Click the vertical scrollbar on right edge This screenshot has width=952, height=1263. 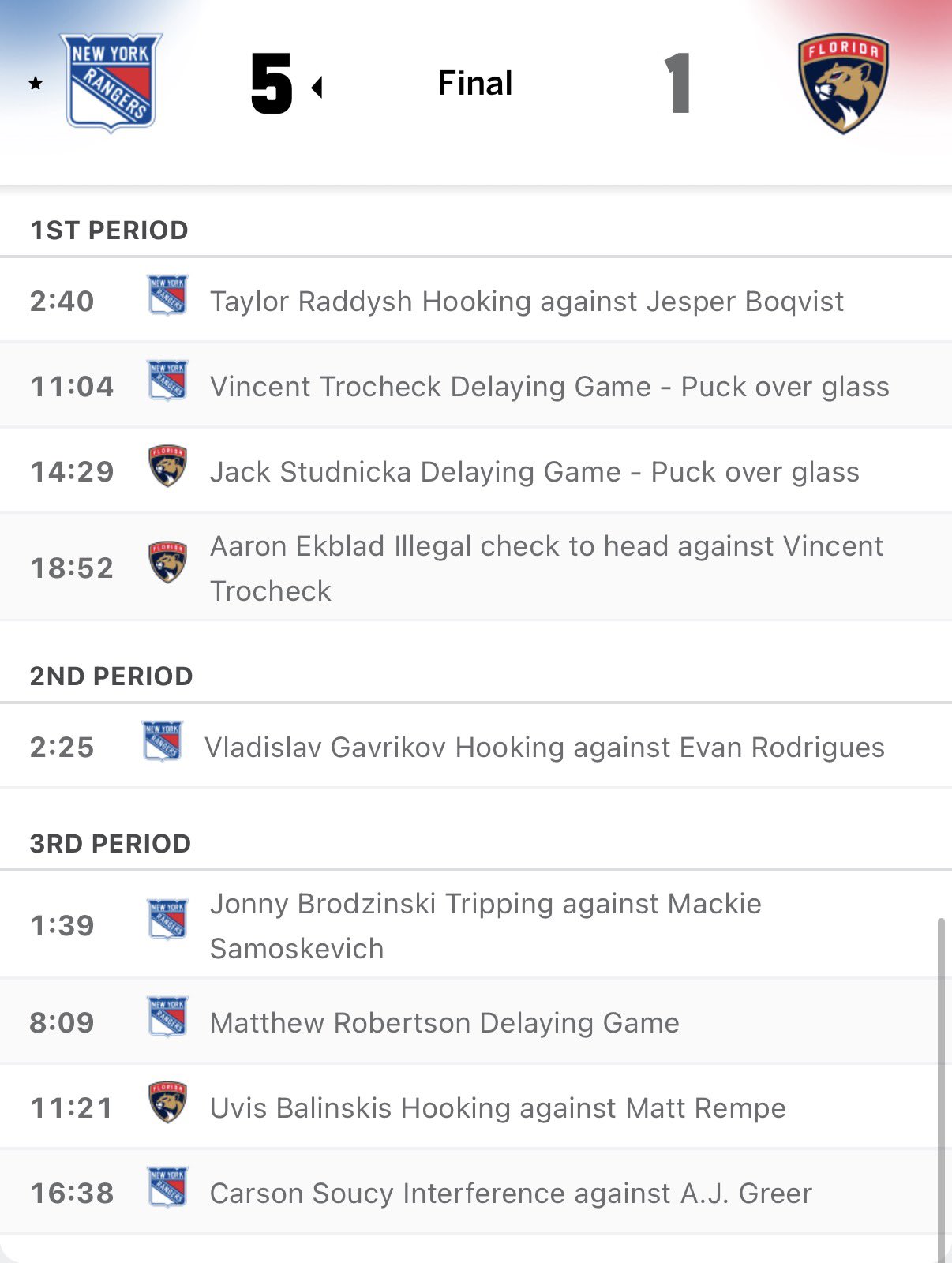click(940, 1089)
